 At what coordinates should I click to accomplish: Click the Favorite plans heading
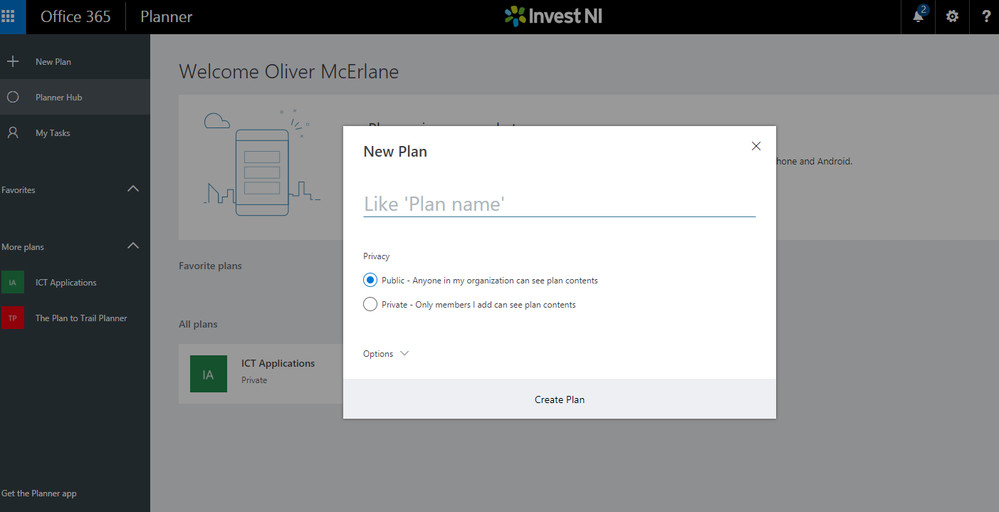[210, 266]
